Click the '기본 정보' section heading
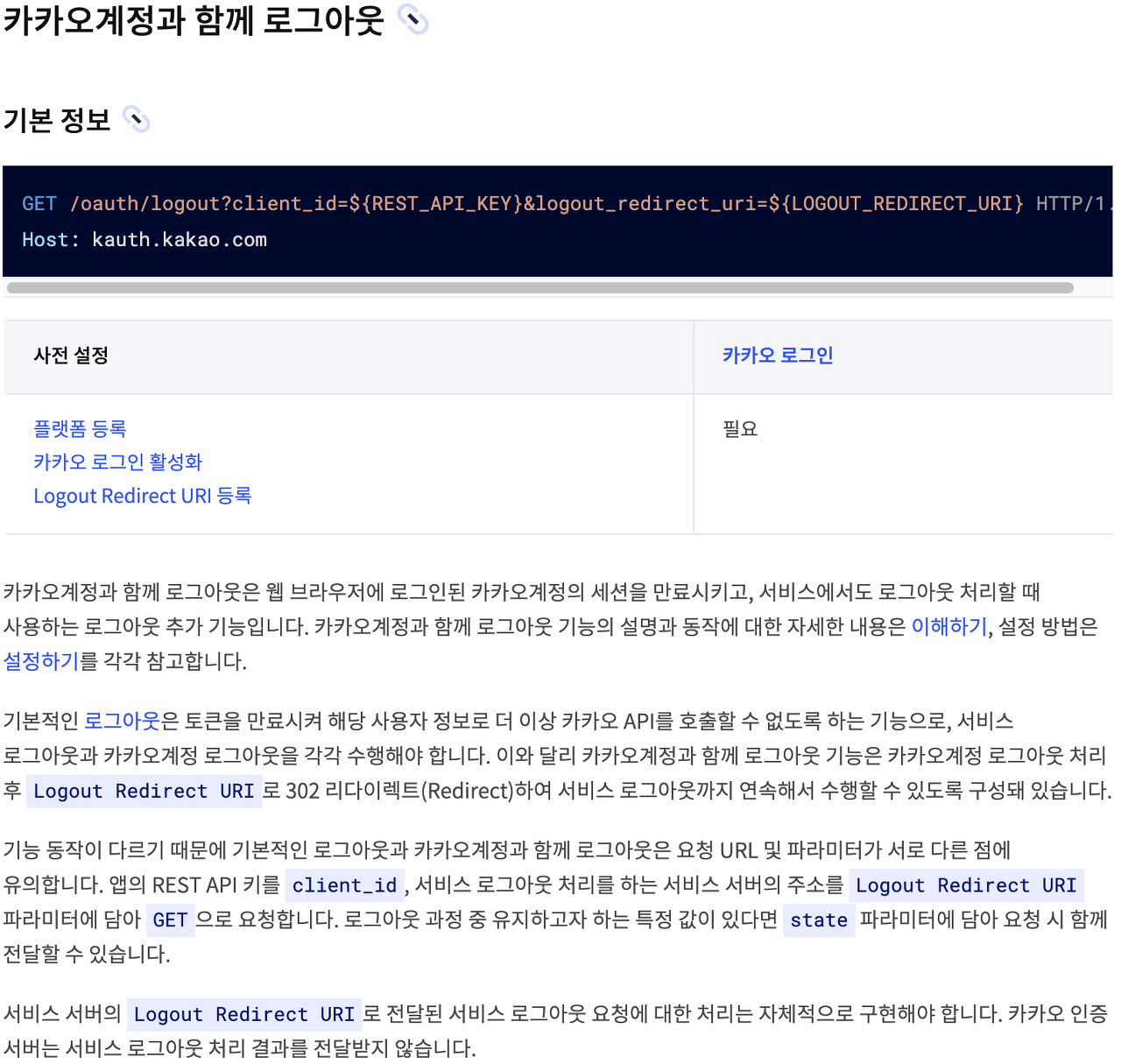This screenshot has height=1064, width=1121. tap(57, 120)
